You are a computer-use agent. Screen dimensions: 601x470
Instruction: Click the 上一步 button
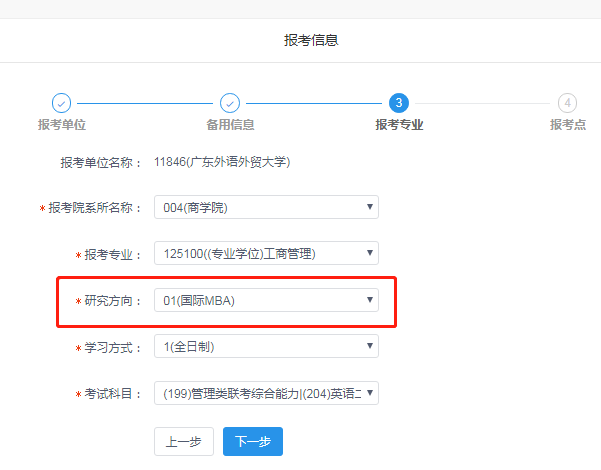click(184, 441)
